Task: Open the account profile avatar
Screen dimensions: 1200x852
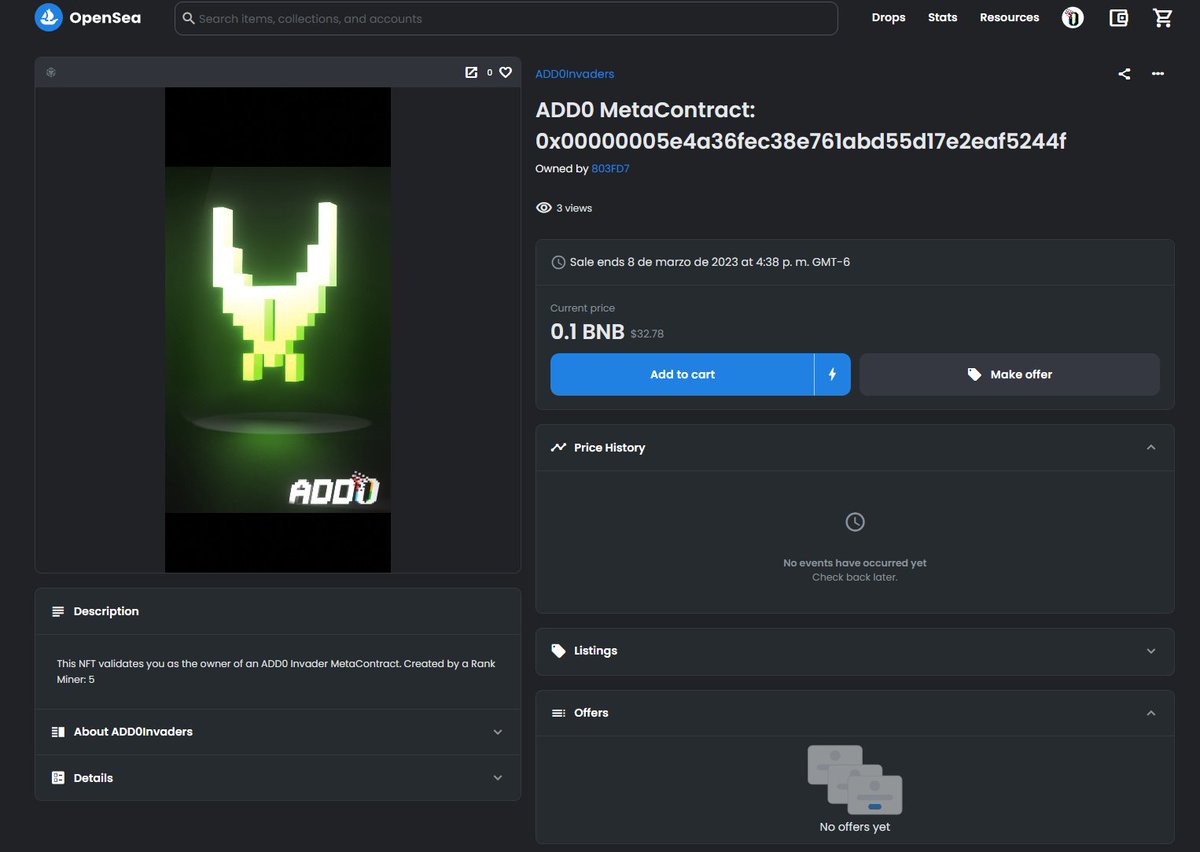Action: (1073, 18)
